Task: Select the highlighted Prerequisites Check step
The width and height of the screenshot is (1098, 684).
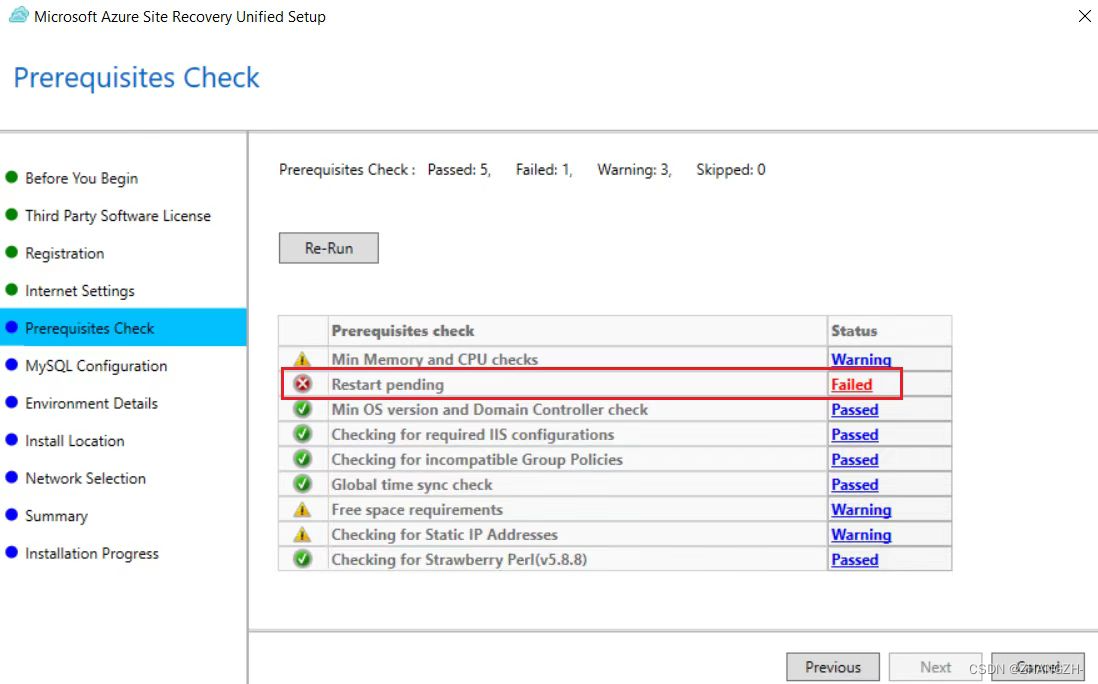Action: point(123,328)
